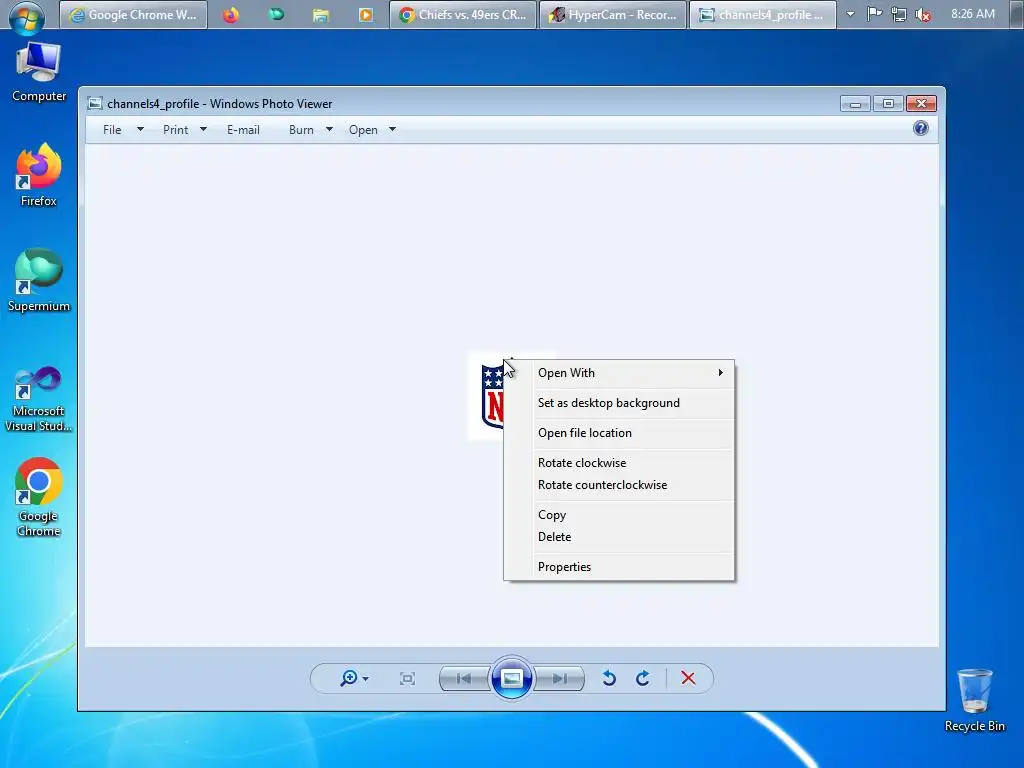Expand the Print dropdown arrow
1024x768 pixels.
tap(203, 129)
